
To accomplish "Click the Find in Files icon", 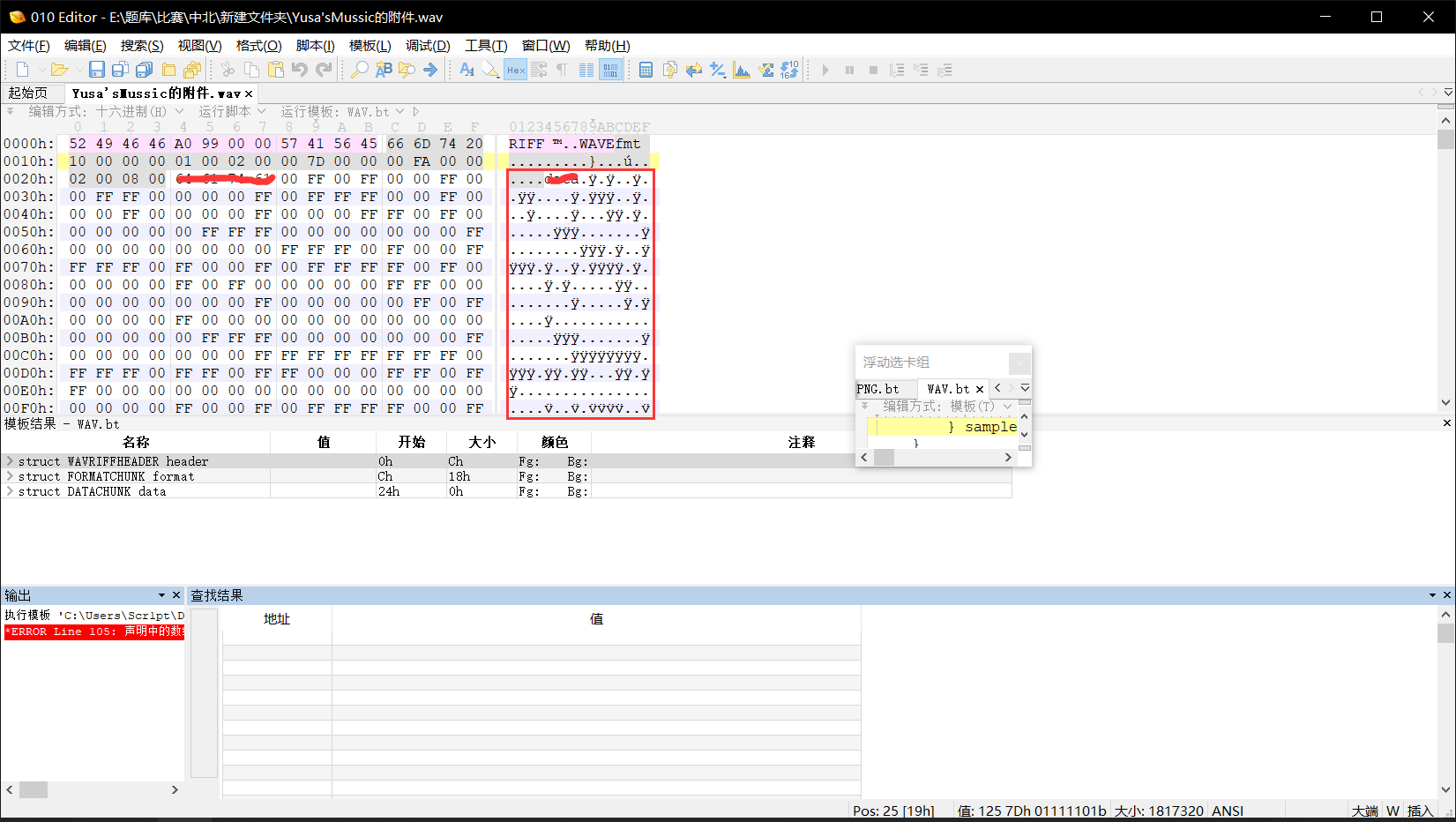I will (407, 70).
